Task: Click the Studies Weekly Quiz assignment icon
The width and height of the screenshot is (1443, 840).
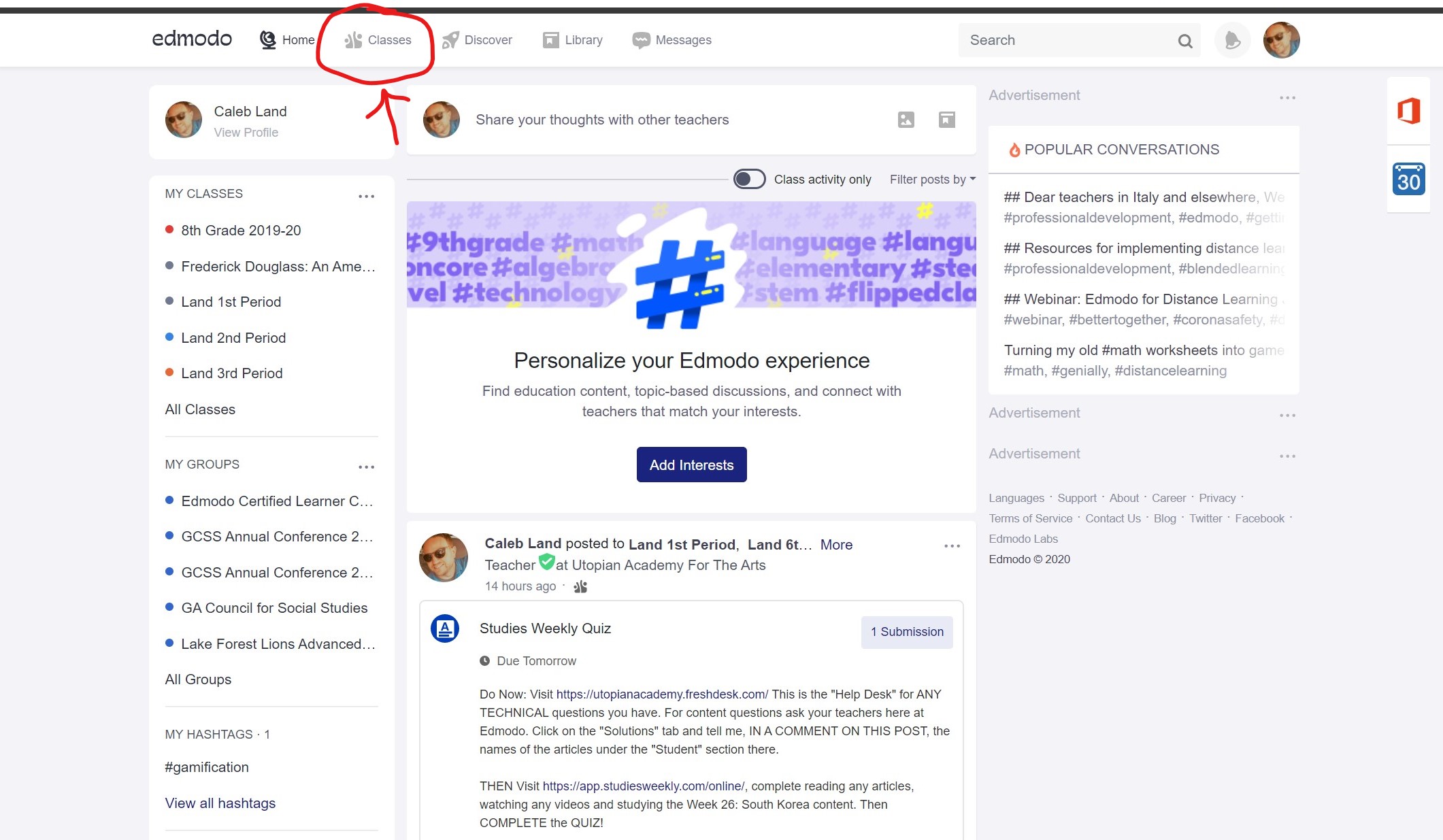Action: [445, 628]
